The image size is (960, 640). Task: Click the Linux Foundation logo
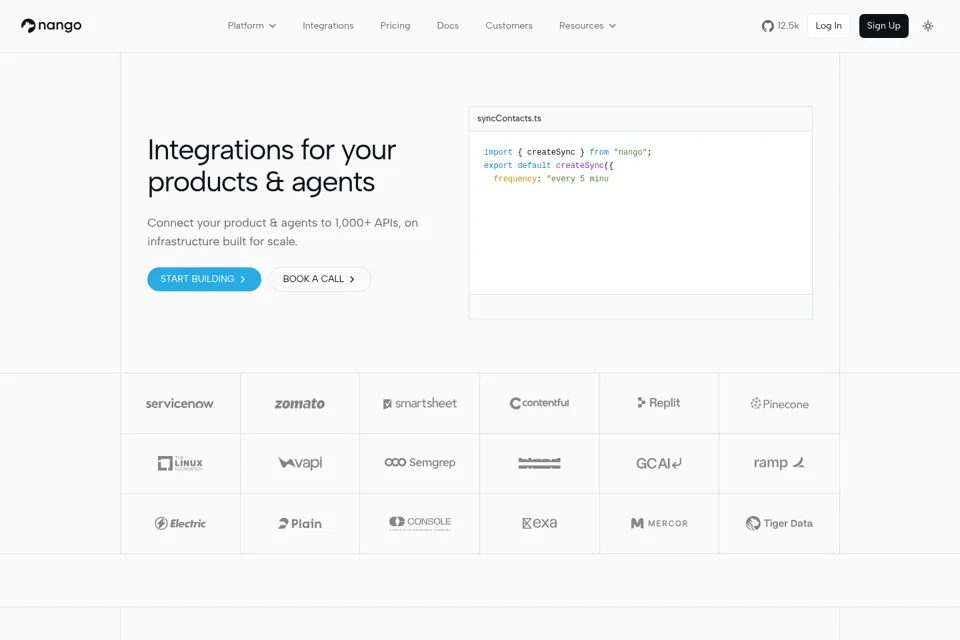pos(180,464)
